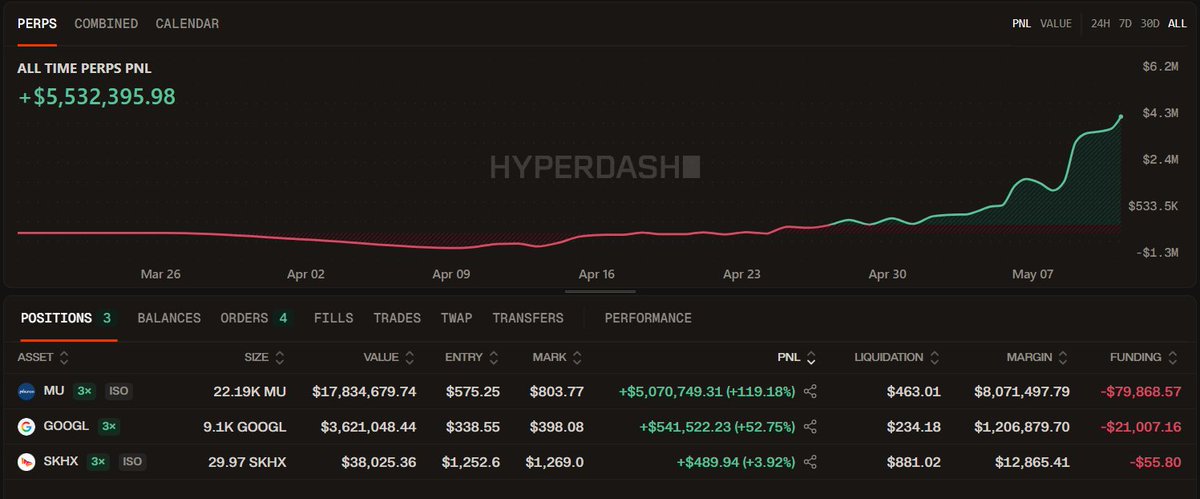Click the 3× leverage badge on MU
This screenshot has height=499, width=1200.
click(85, 391)
